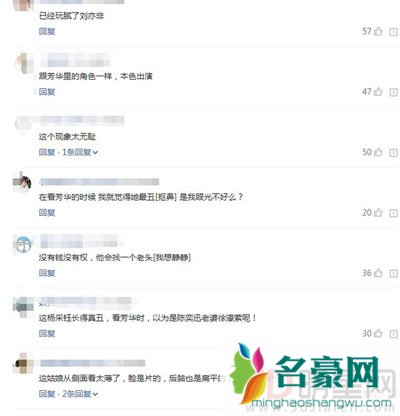Reply to comment about 抠鼻 emoji
This screenshot has width=400, height=416.
[x=47, y=213]
